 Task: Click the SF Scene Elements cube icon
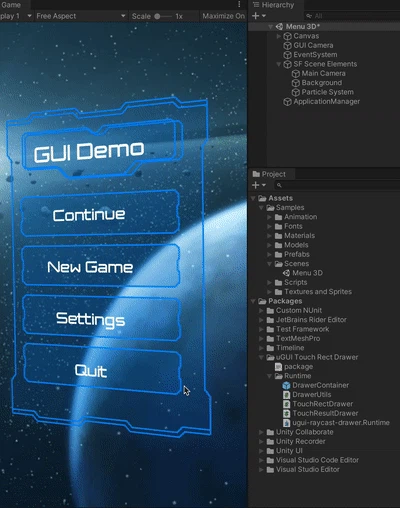point(287,64)
